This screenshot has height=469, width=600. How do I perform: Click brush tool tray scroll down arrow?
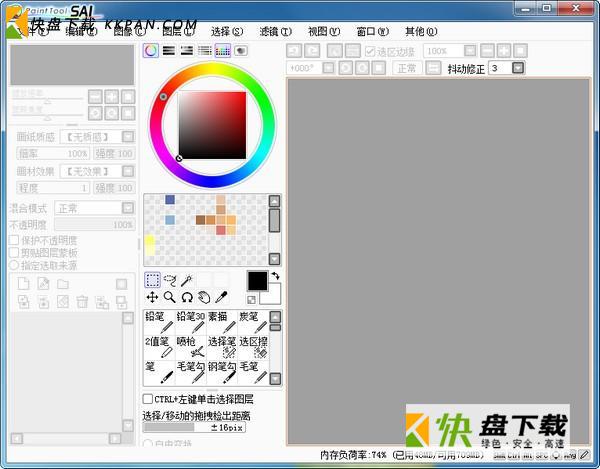275,379
